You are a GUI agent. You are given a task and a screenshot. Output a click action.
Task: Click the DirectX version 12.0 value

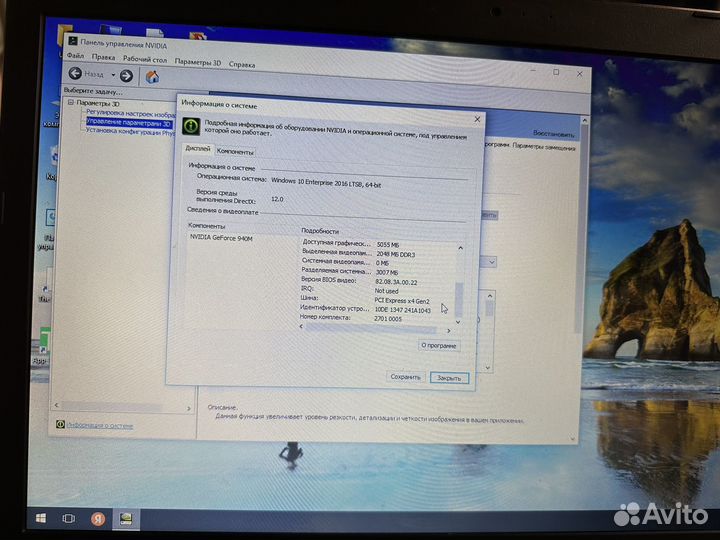pyautogui.click(x=277, y=199)
